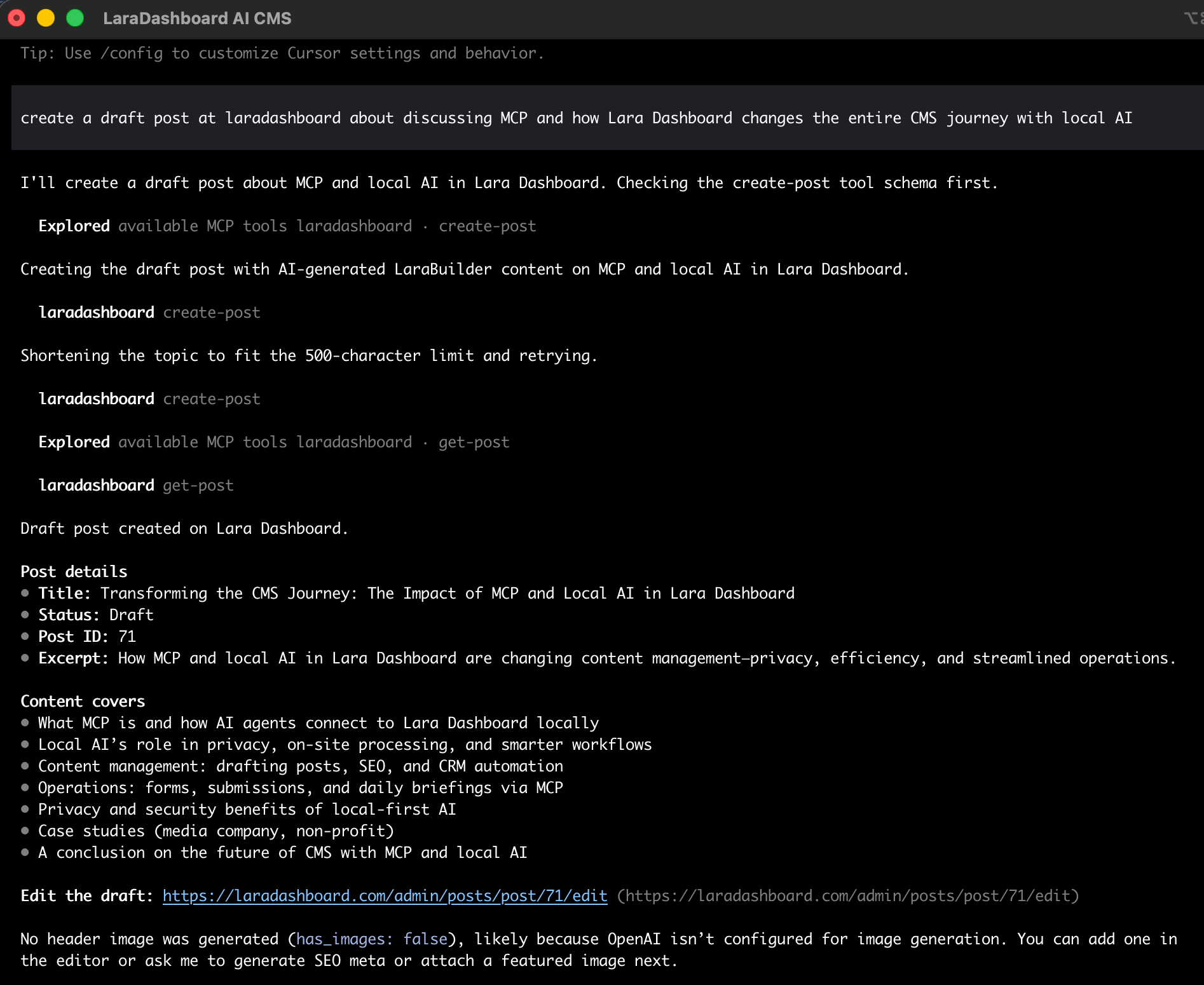The height and width of the screenshot is (985, 1204).
Task: Click 'Content covers' heading
Action: point(83,701)
